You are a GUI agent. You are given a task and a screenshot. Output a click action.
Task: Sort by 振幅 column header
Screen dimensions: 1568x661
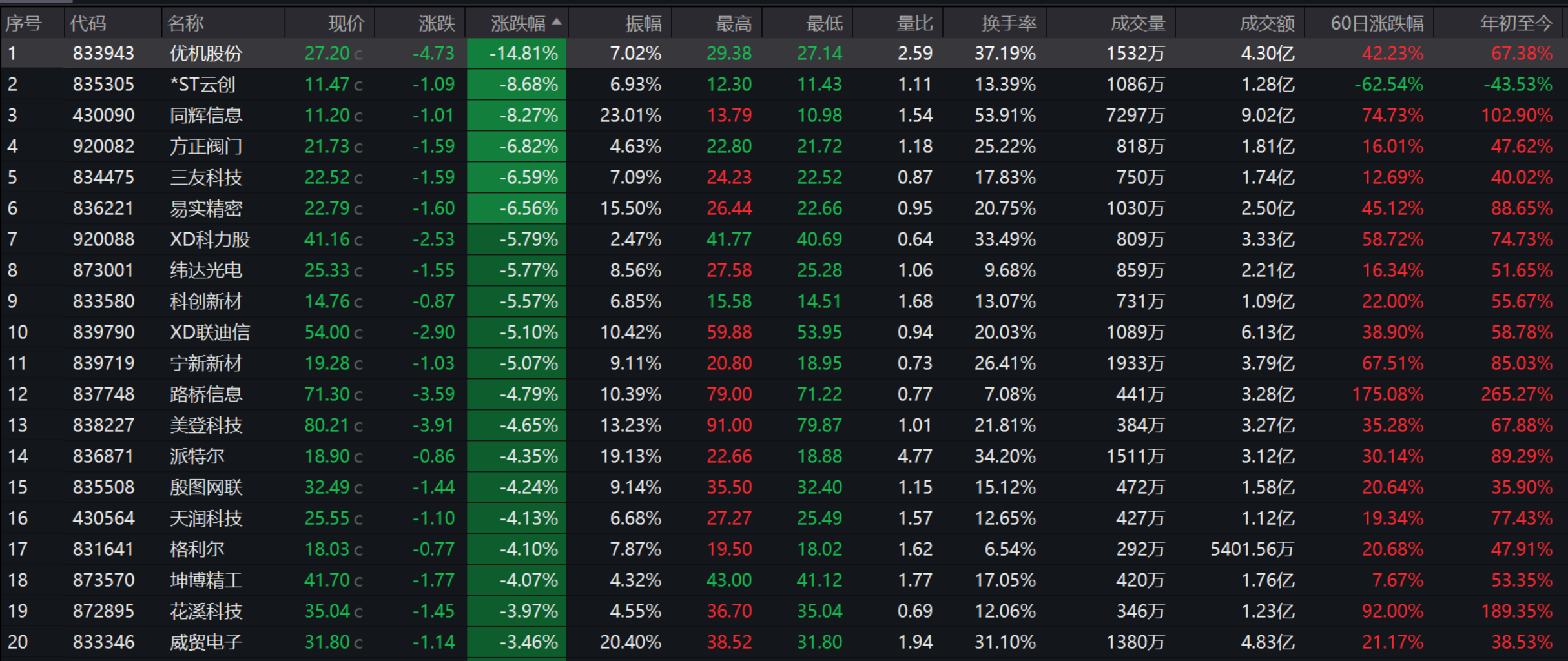[643, 24]
